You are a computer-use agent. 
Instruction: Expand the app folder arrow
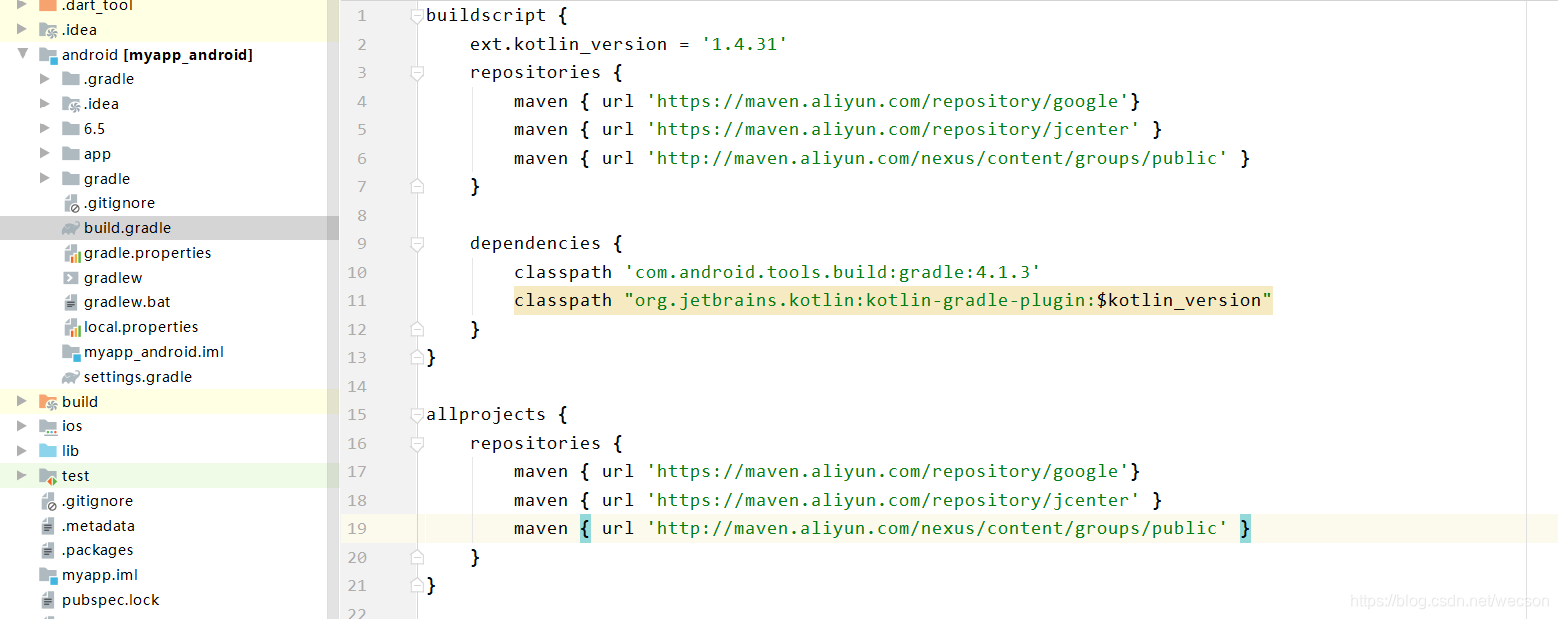pos(45,153)
